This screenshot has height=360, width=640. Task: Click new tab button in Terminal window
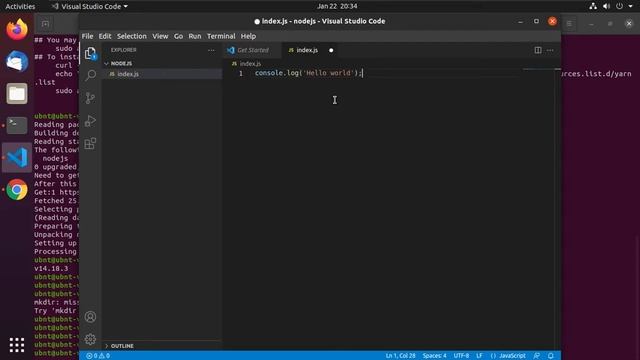[45, 24]
